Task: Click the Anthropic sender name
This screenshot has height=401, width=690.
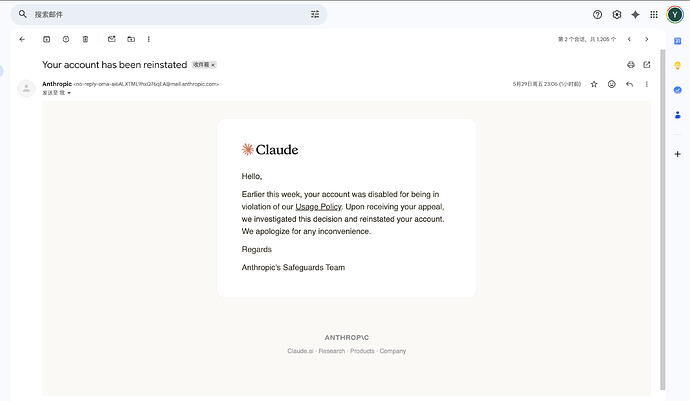Action: pyautogui.click(x=57, y=84)
